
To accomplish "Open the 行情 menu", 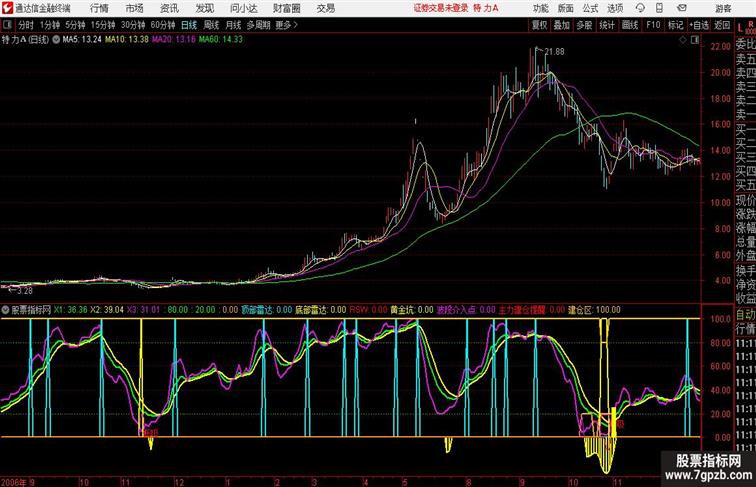I will tap(99, 8).
